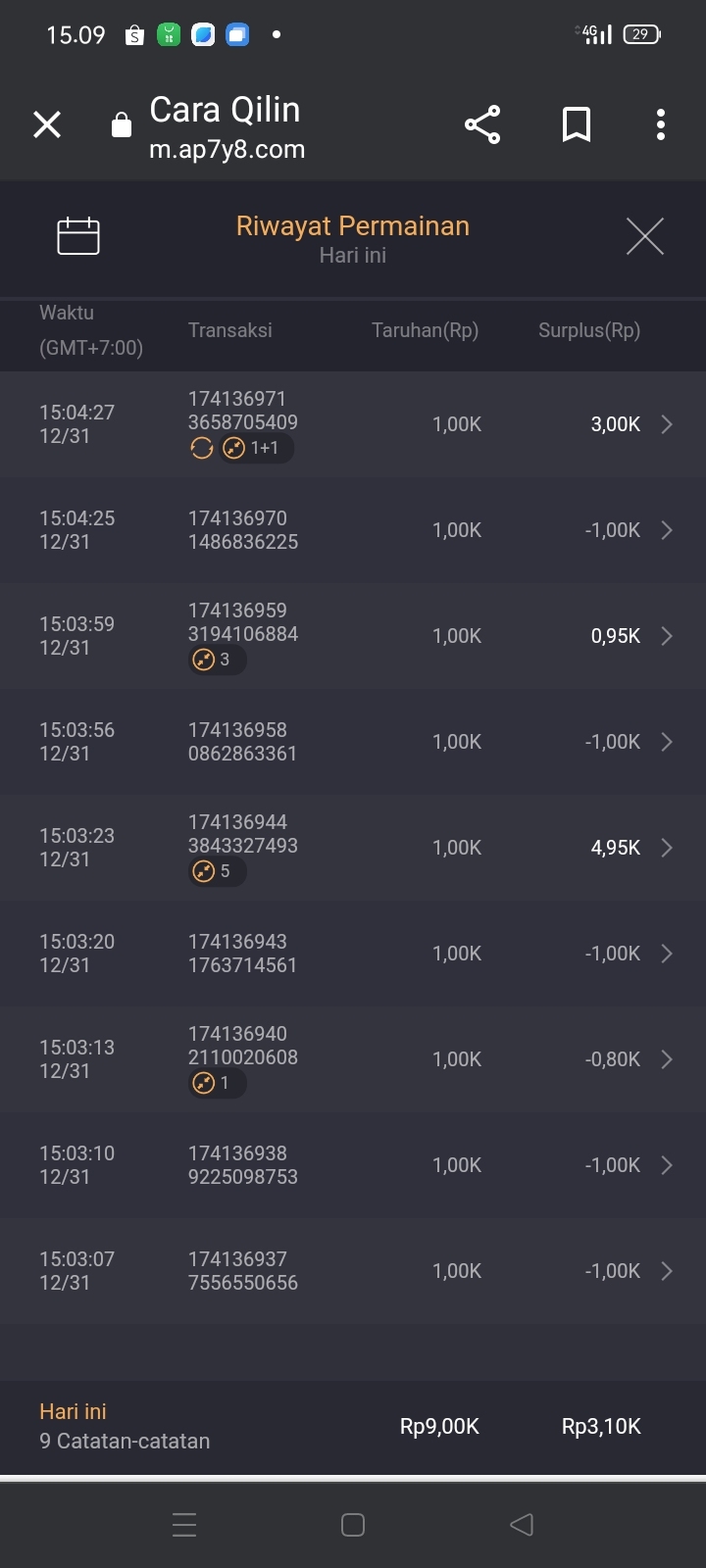This screenshot has height=1568, width=706.
Task: Tap the multiplier 5 badge on 15:03:23 row
Action: 217,871
